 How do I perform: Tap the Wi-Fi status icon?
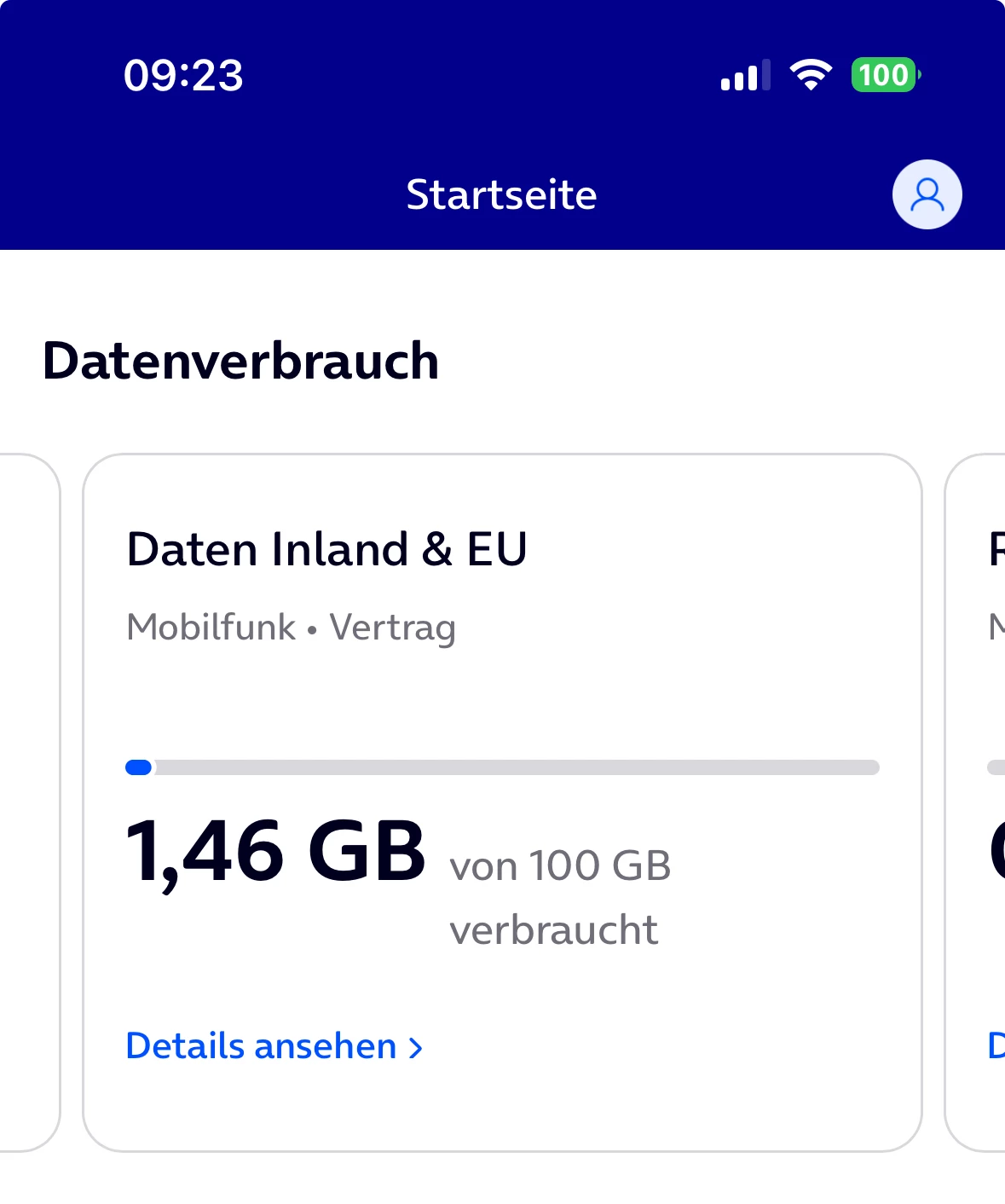(811, 75)
